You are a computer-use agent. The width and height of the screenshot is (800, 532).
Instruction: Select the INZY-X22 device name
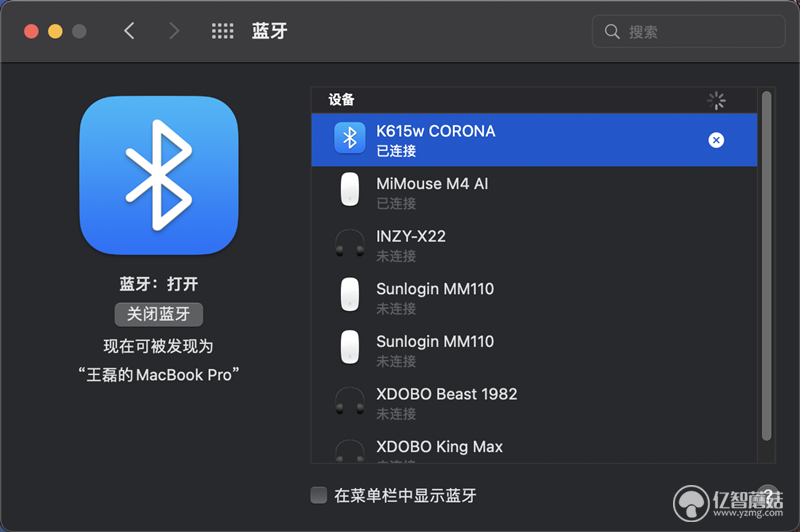tap(411, 236)
